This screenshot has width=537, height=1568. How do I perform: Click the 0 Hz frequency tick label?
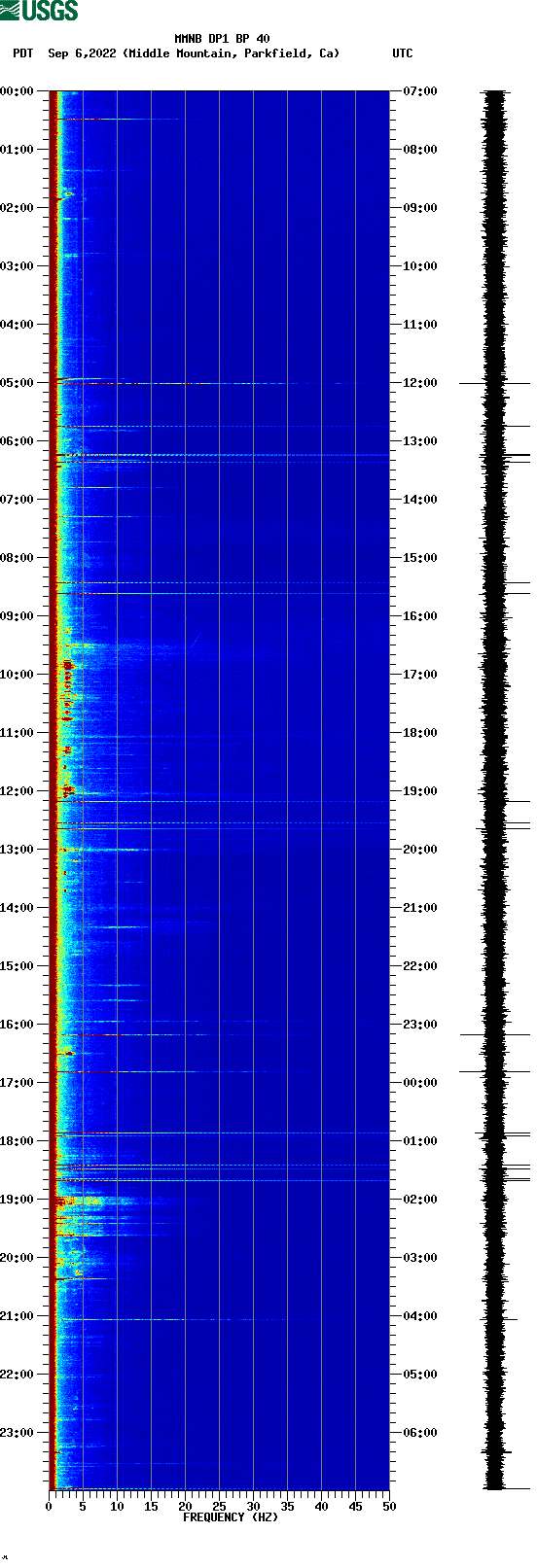49,1507
